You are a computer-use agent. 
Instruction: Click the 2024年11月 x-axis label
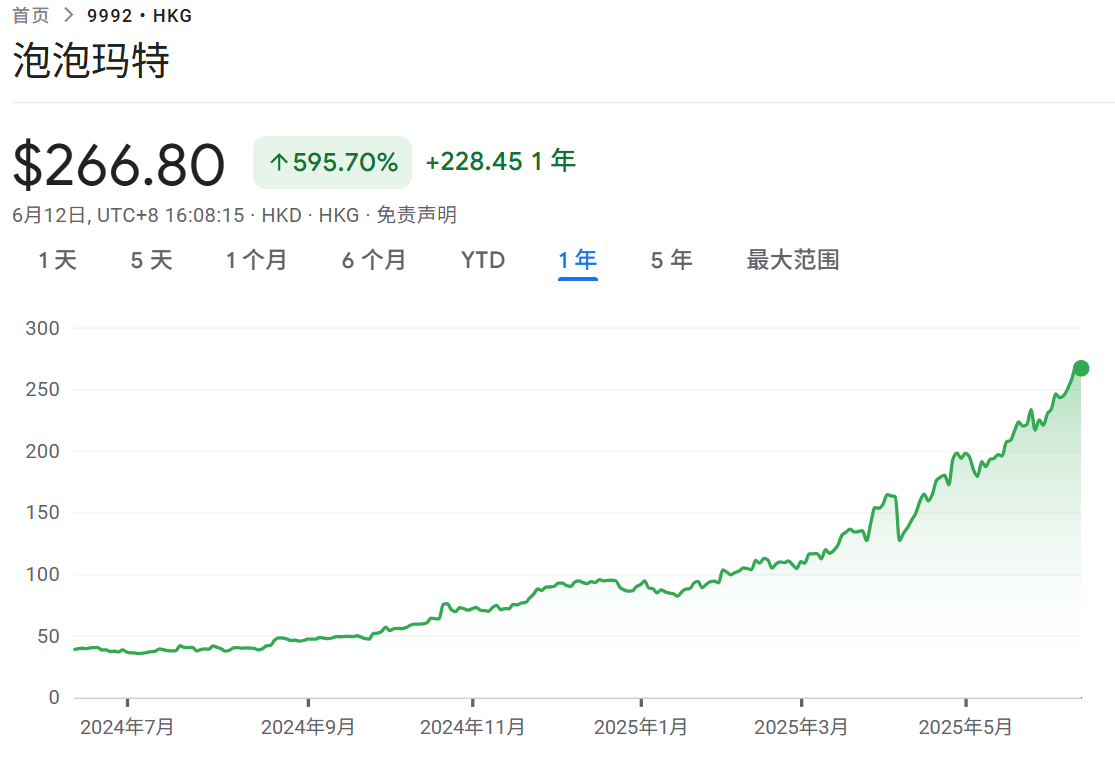pos(472,728)
